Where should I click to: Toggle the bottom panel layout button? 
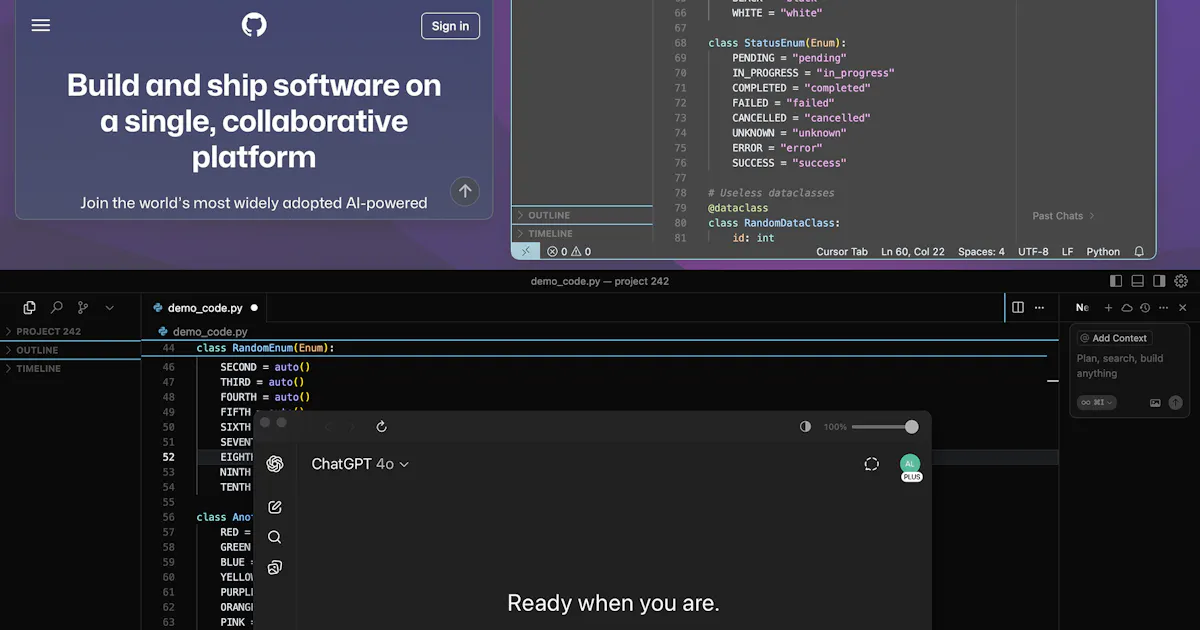[1138, 281]
